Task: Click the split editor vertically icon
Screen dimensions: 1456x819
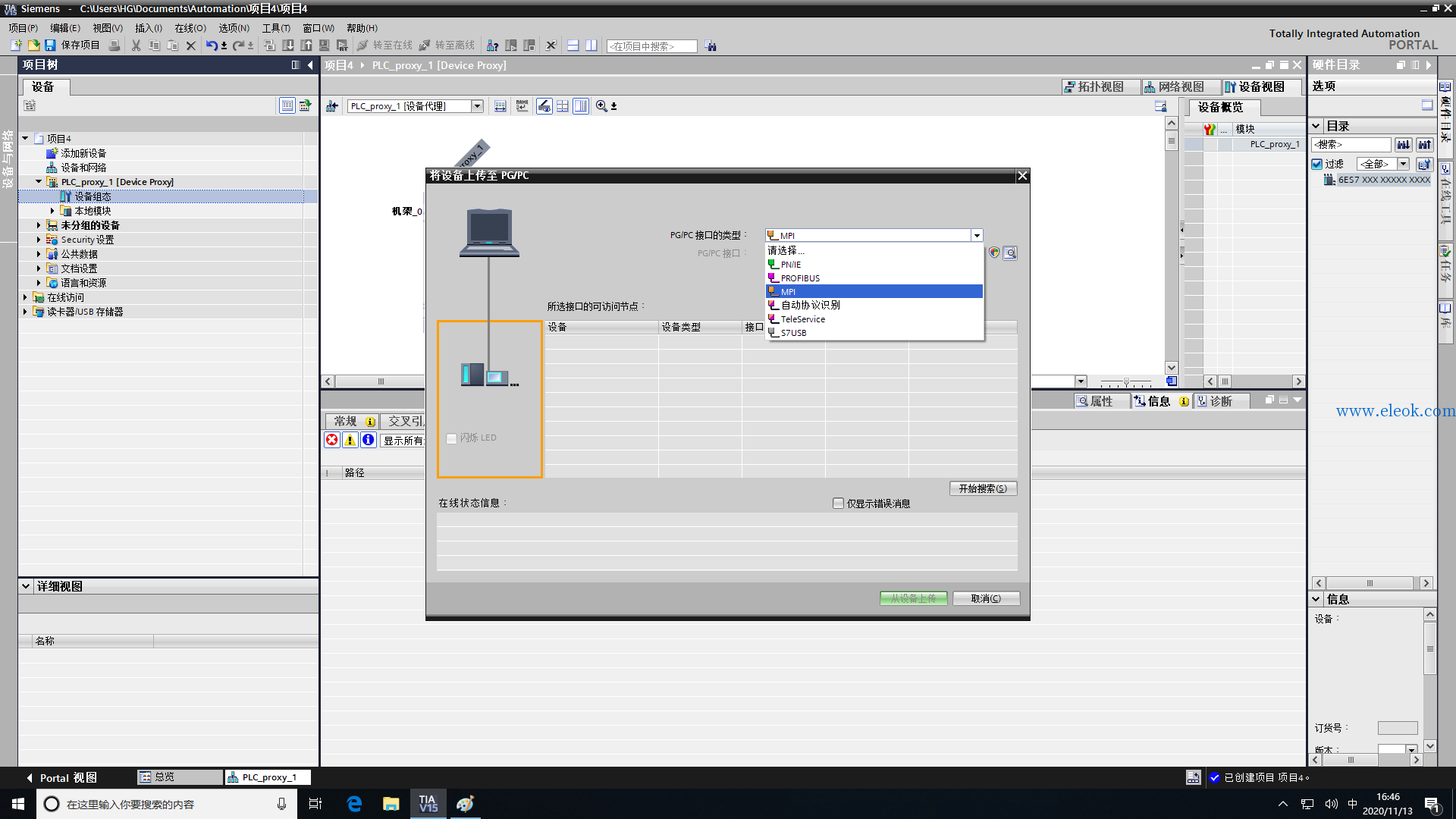Action: 591,45
